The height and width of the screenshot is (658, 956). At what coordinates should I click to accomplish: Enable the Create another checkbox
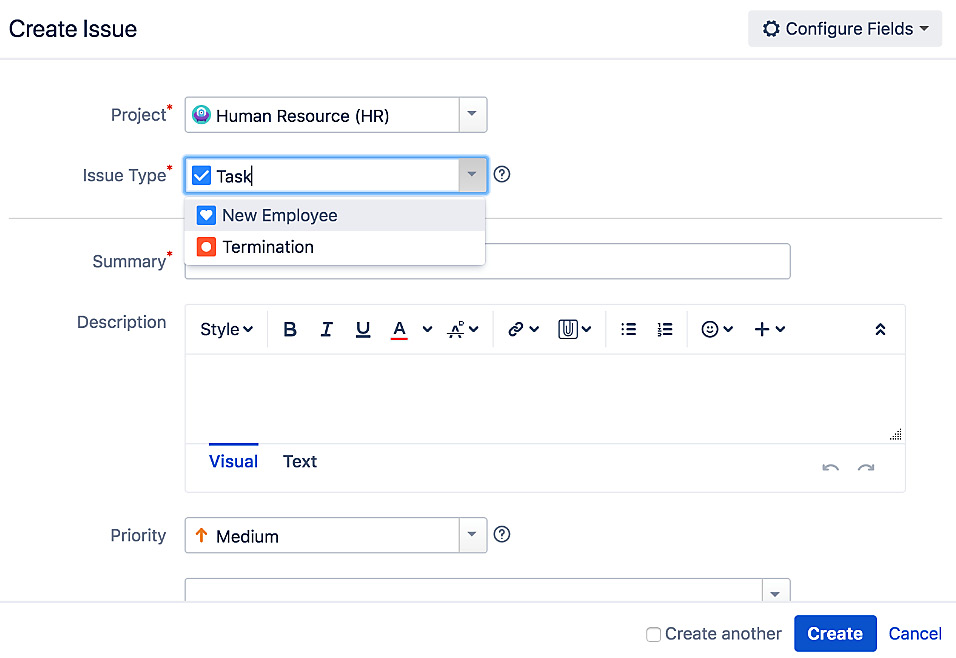click(x=653, y=634)
